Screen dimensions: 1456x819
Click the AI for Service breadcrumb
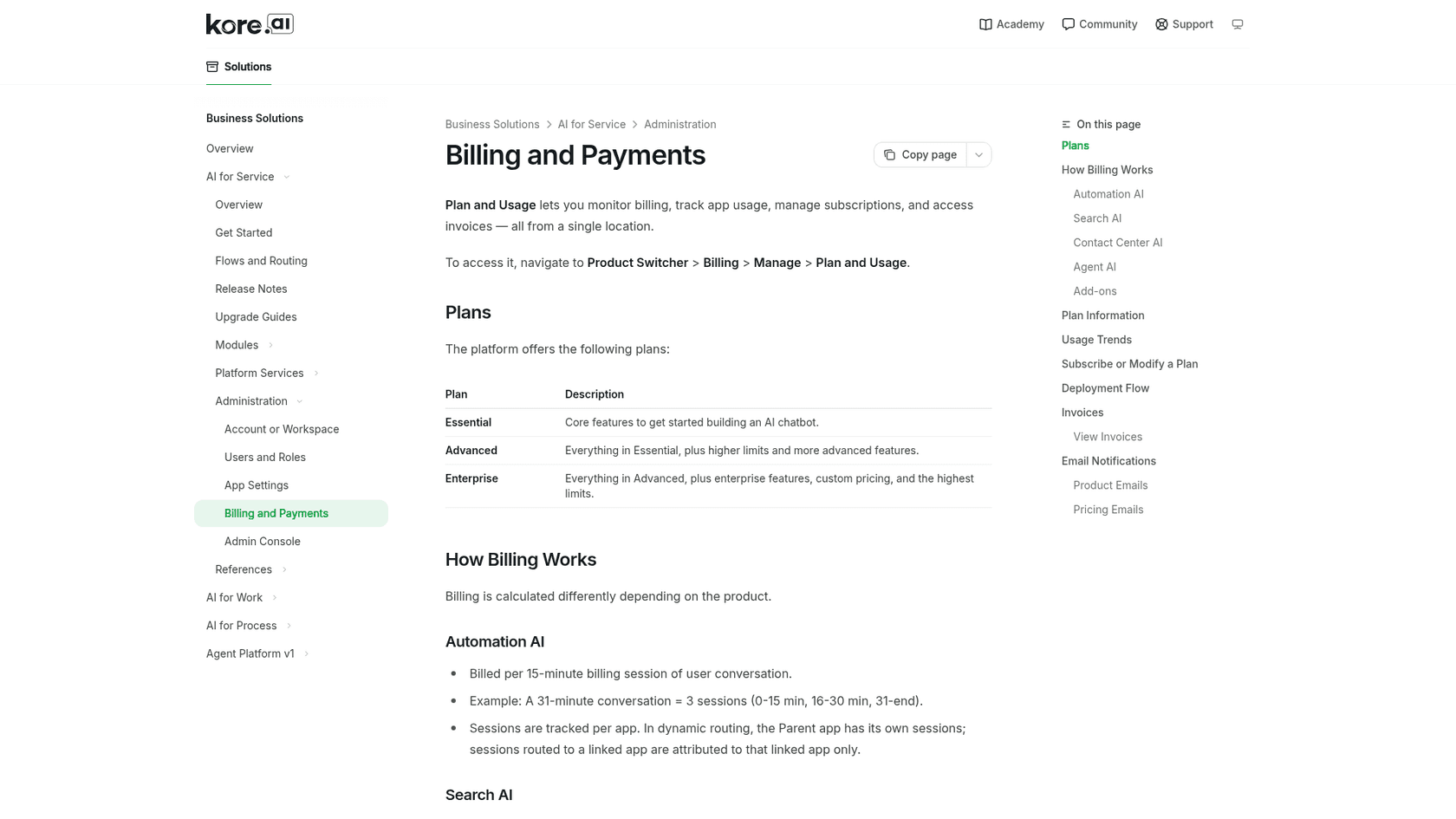click(x=591, y=125)
